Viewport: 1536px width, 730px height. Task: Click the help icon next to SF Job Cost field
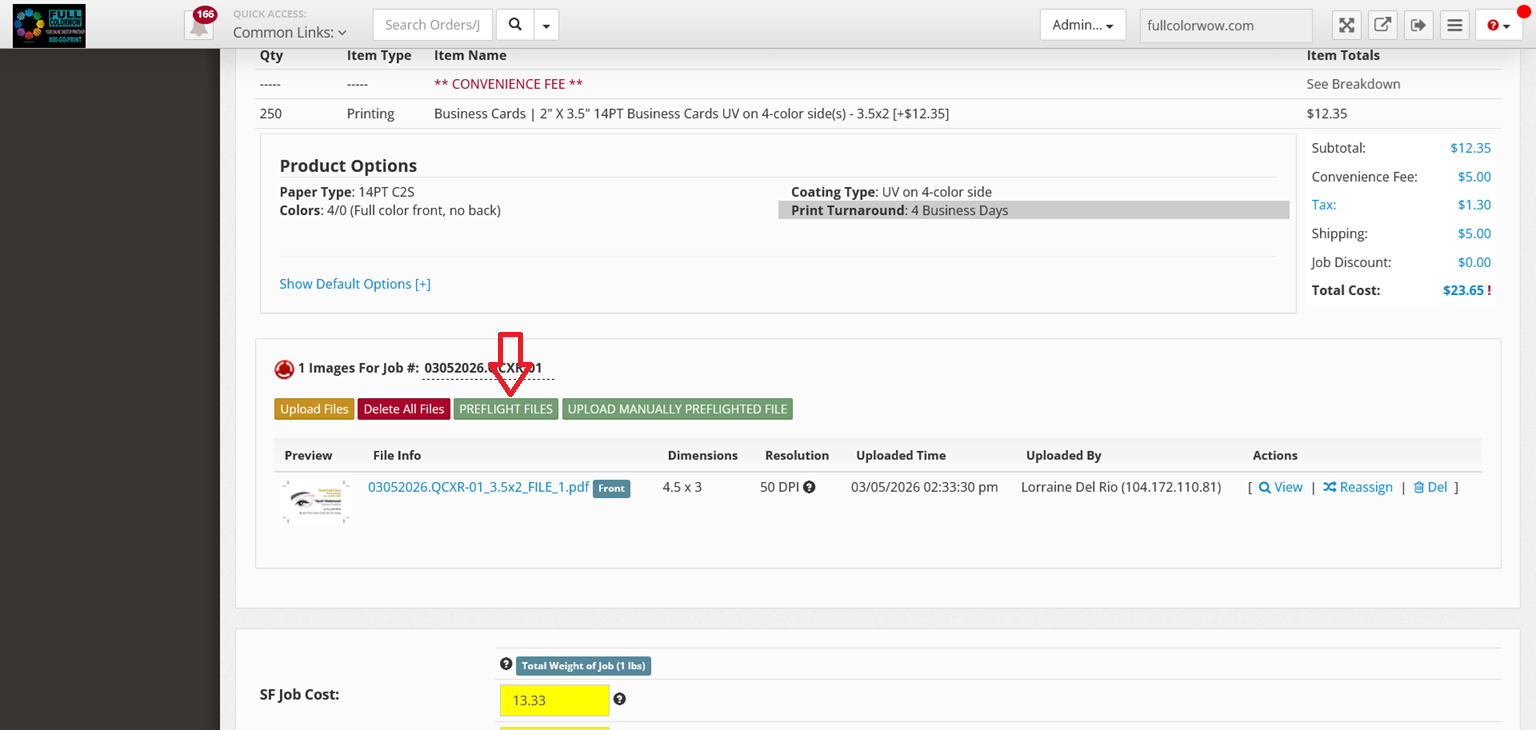tap(620, 700)
